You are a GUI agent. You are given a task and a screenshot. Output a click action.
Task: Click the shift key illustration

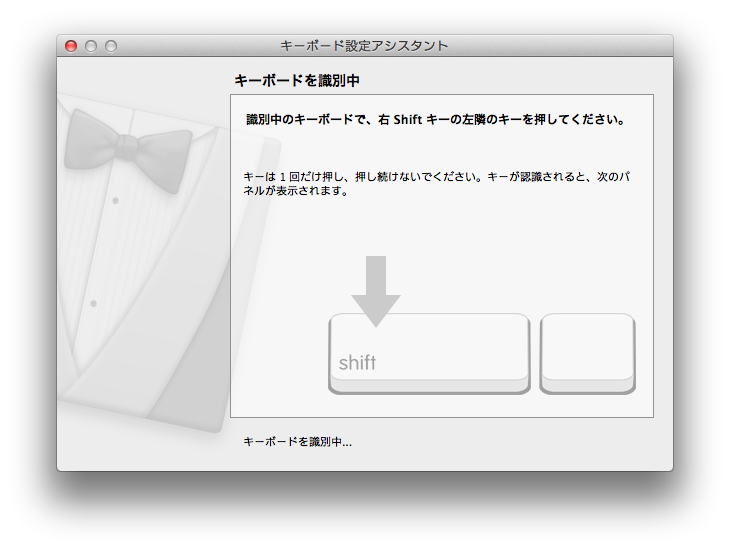click(x=429, y=353)
